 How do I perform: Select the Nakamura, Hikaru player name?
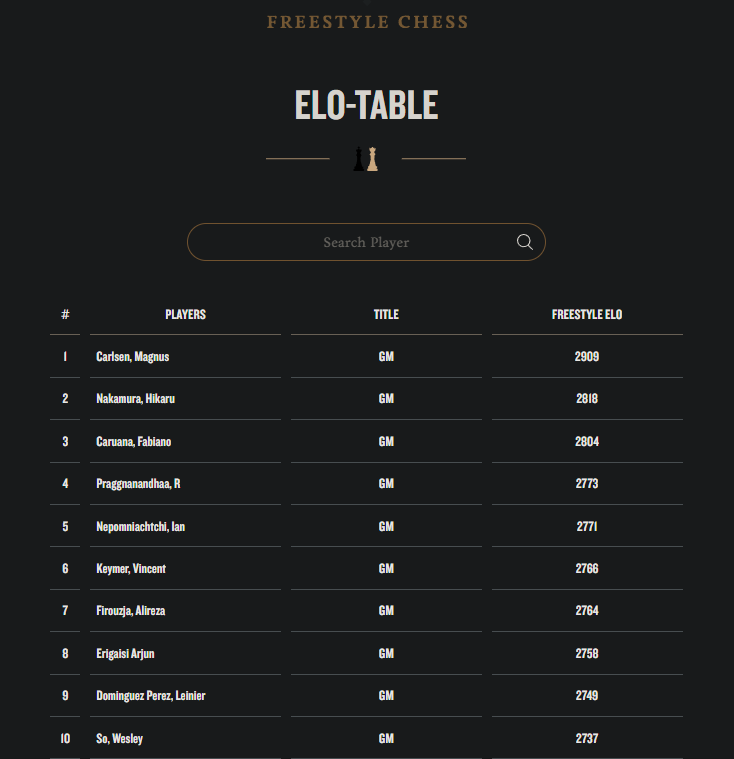point(136,399)
